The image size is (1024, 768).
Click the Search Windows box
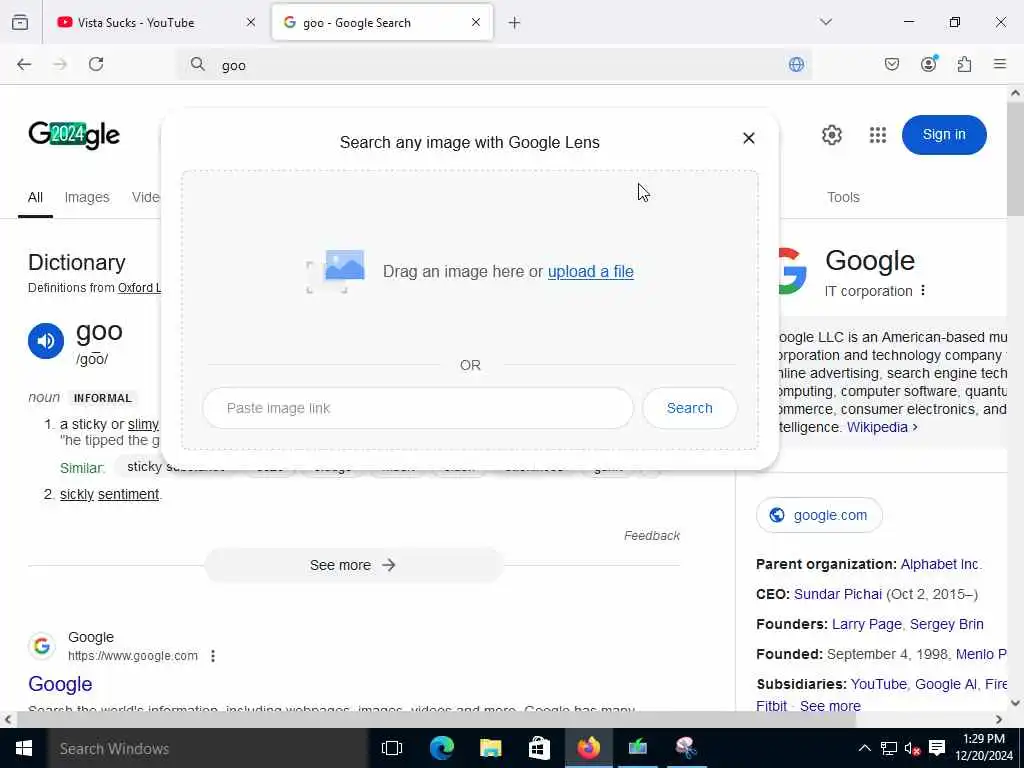[x=208, y=748]
